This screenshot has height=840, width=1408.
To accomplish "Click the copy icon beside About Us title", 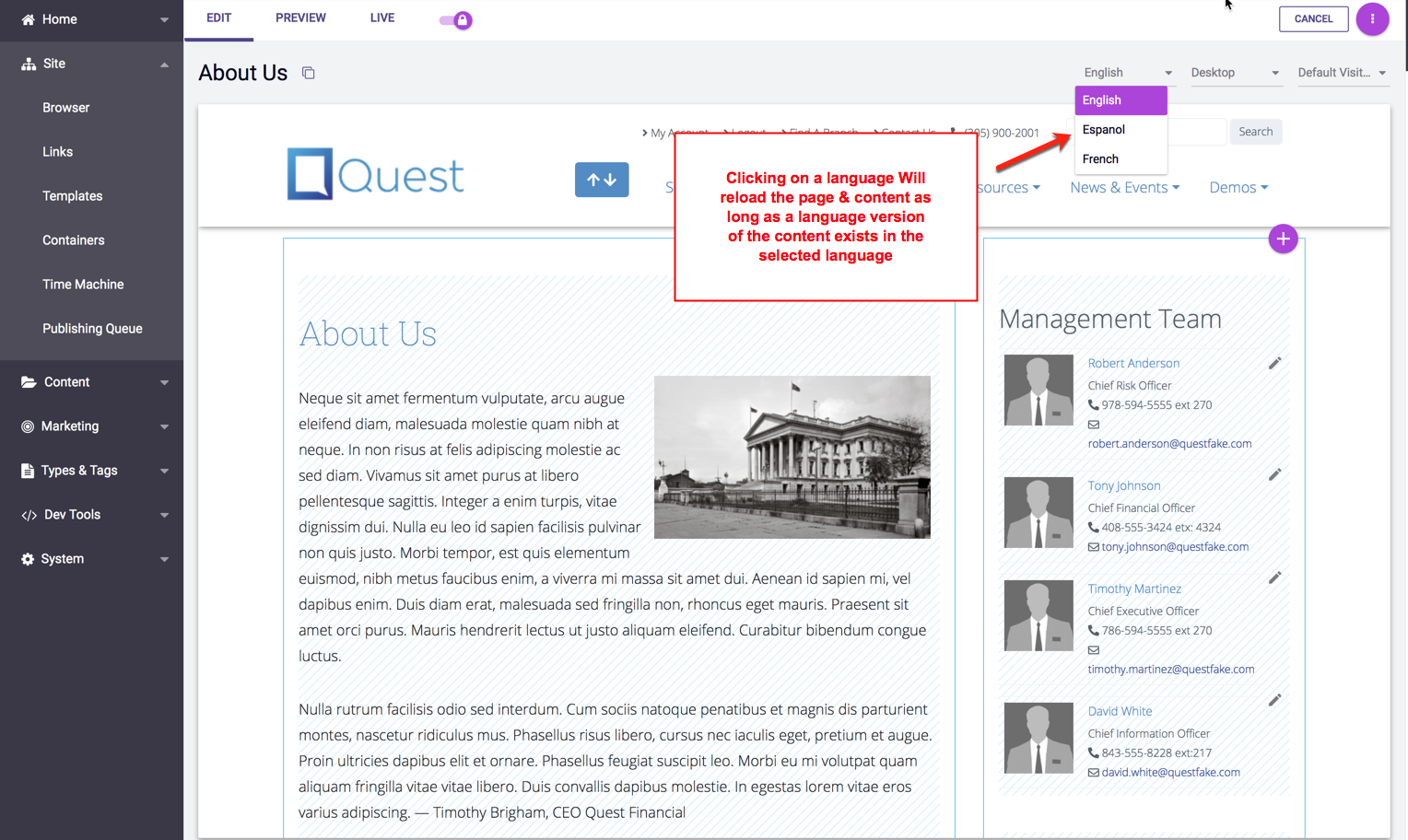I will pos(309,74).
